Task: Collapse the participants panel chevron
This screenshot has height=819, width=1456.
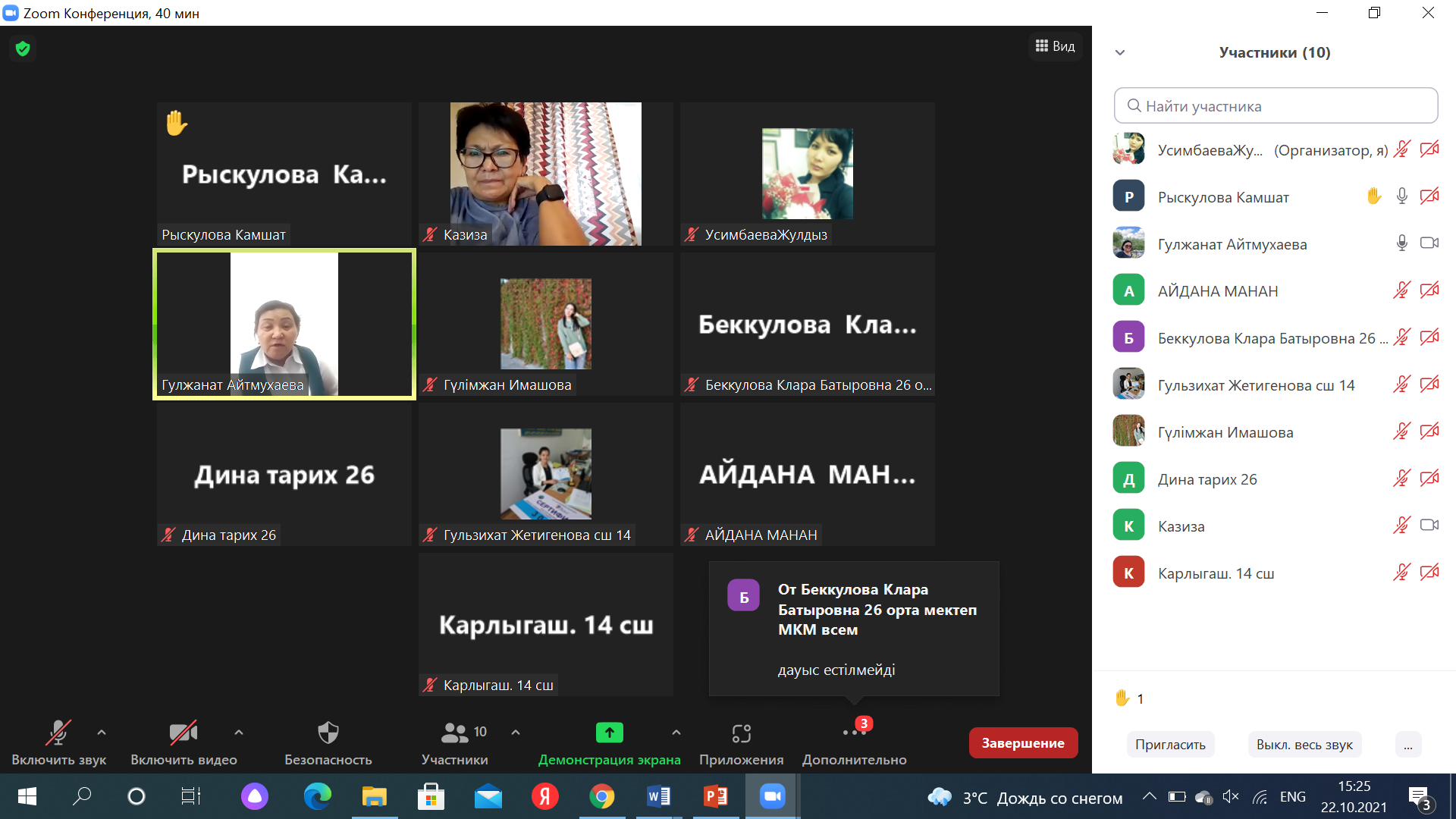Action: (1120, 52)
